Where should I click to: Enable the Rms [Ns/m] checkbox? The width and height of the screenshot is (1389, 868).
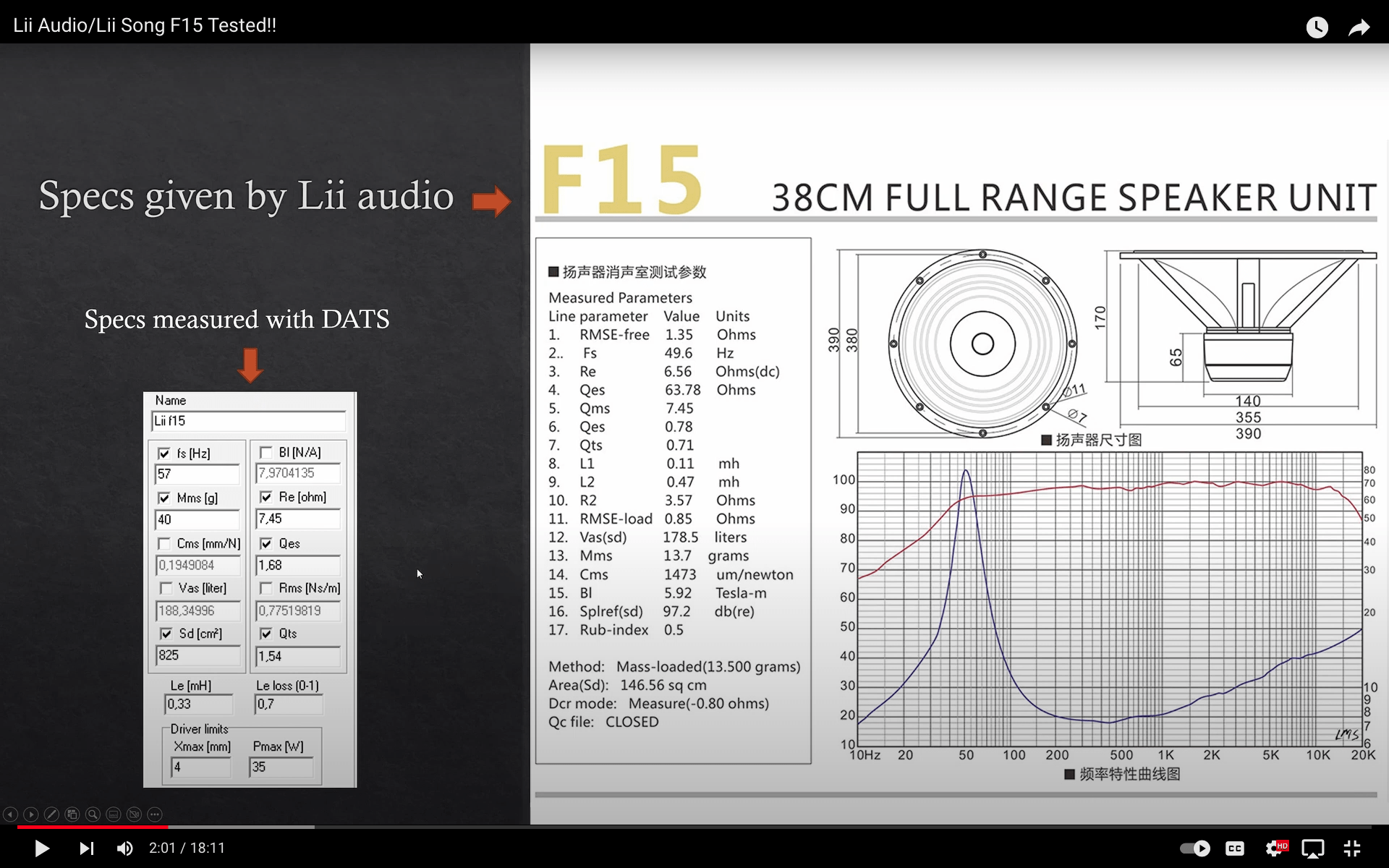pyautogui.click(x=266, y=588)
